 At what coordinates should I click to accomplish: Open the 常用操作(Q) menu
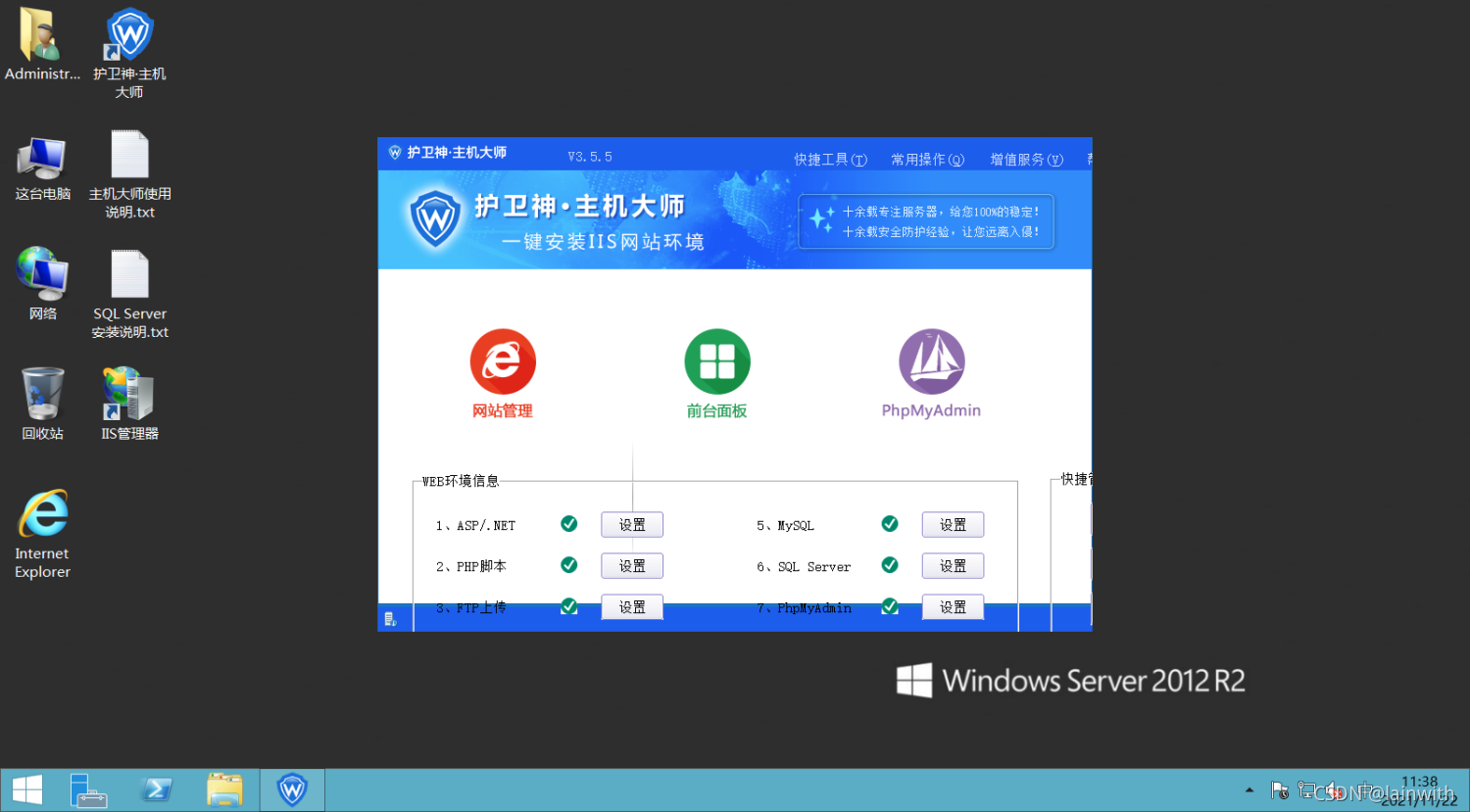click(x=927, y=160)
